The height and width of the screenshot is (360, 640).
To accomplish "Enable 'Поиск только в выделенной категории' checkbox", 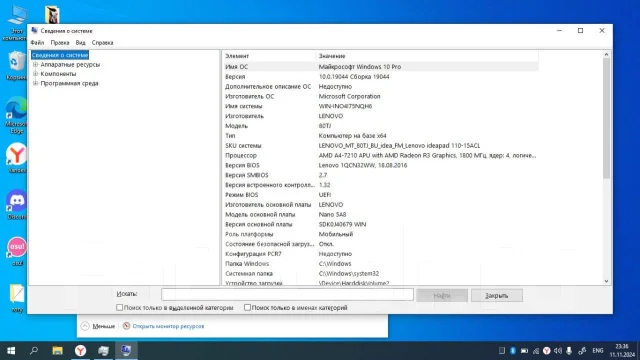I will 119,307.
